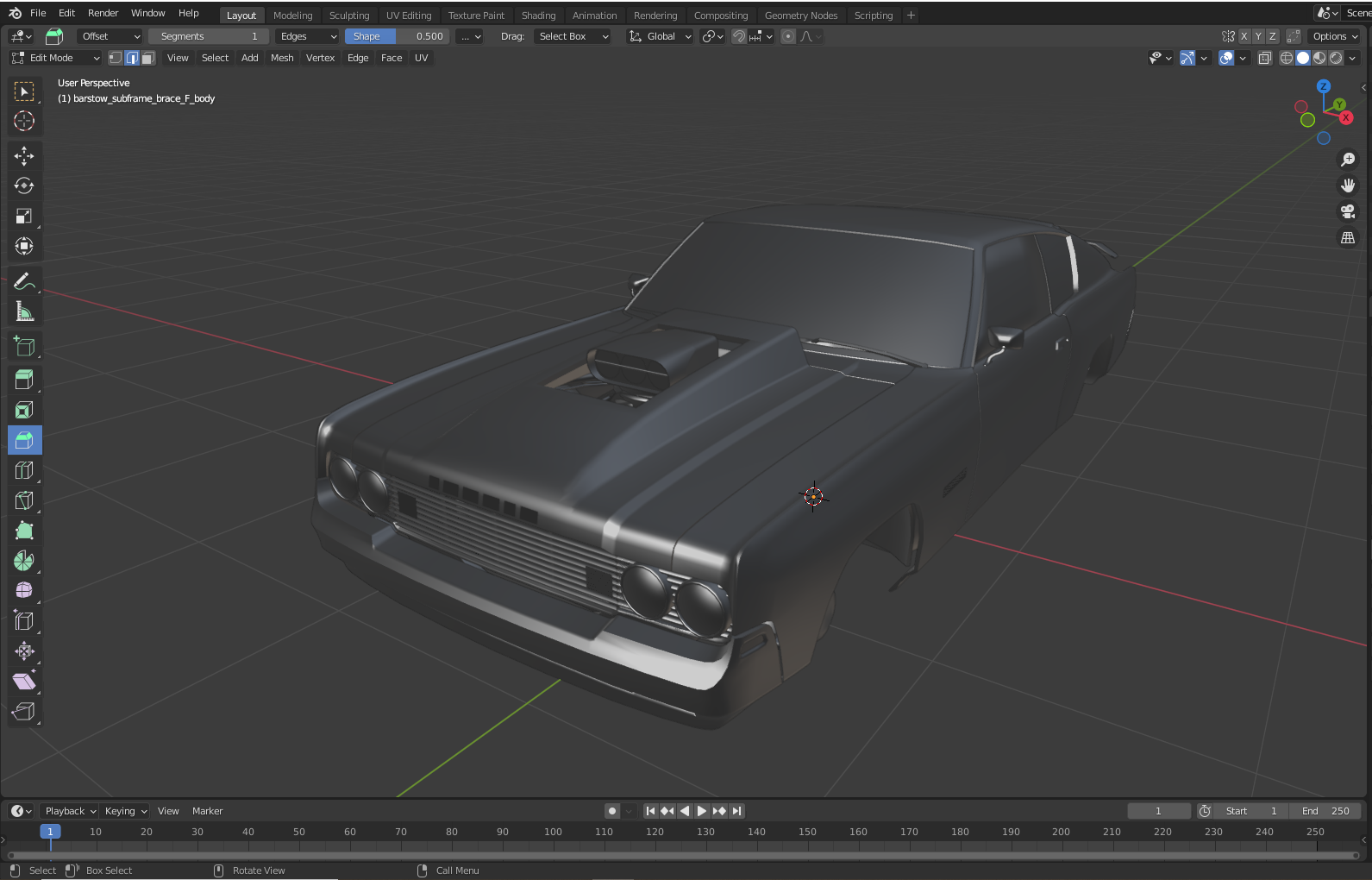Switch to rendered viewport shading
The width and height of the screenshot is (1372, 880).
tap(1336, 58)
